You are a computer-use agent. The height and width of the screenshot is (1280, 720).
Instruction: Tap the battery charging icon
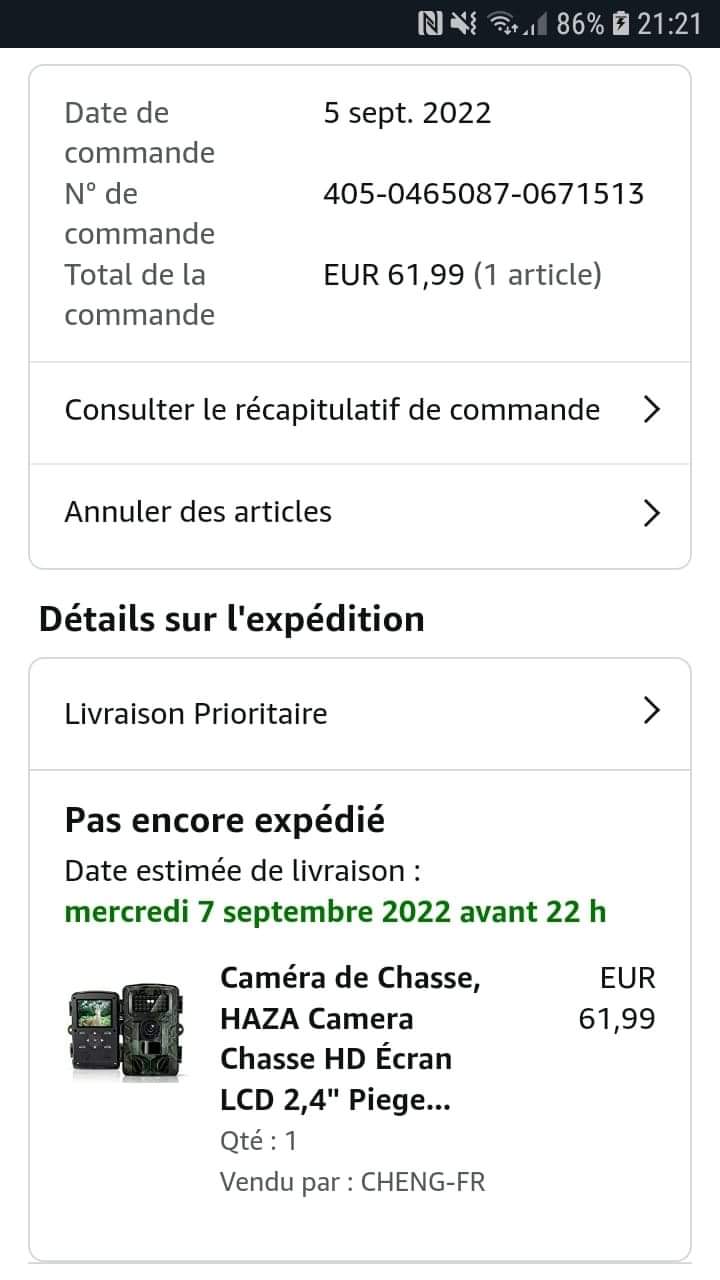pyautogui.click(x=620, y=23)
